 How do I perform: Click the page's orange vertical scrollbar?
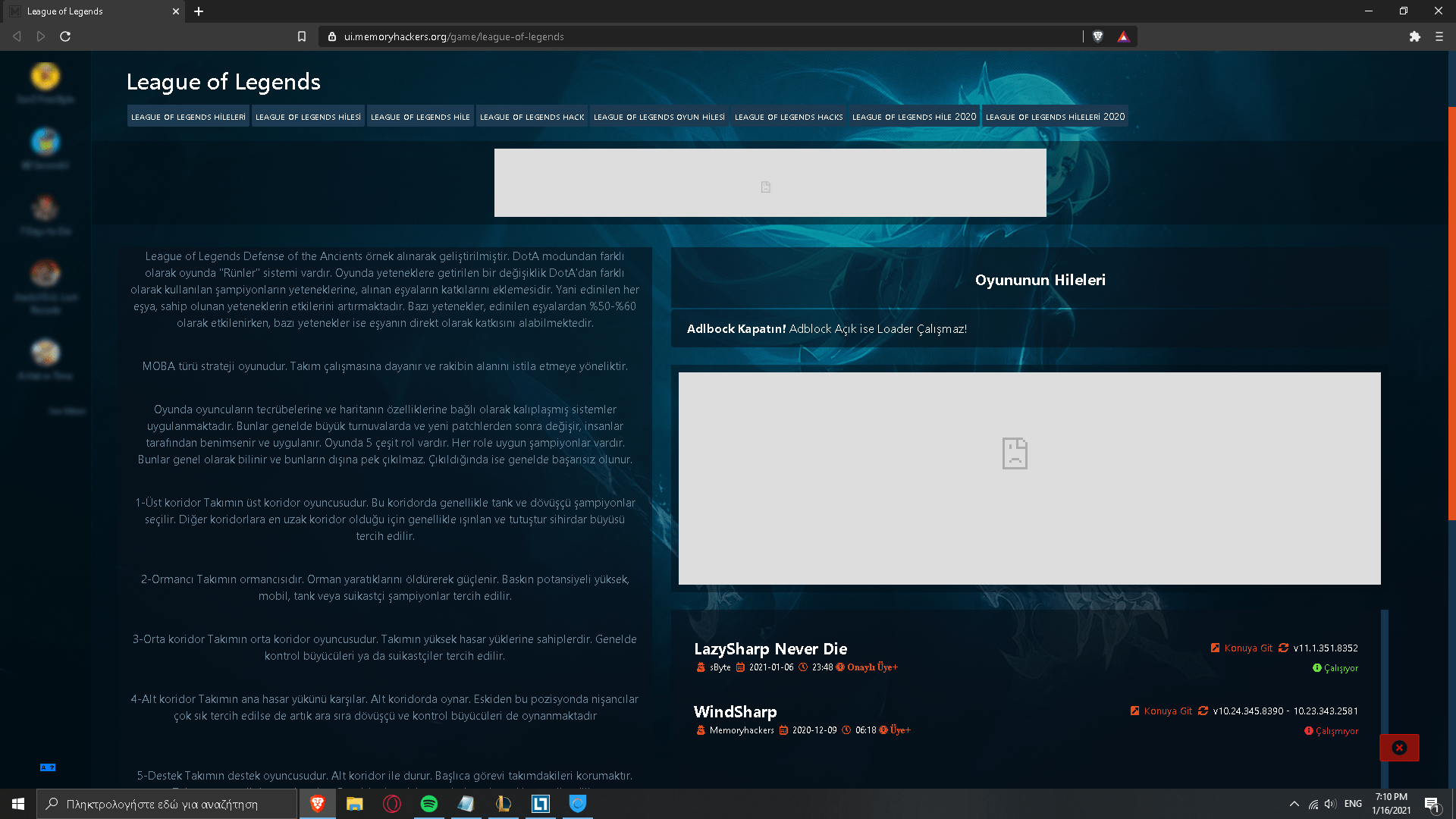(x=1452, y=314)
